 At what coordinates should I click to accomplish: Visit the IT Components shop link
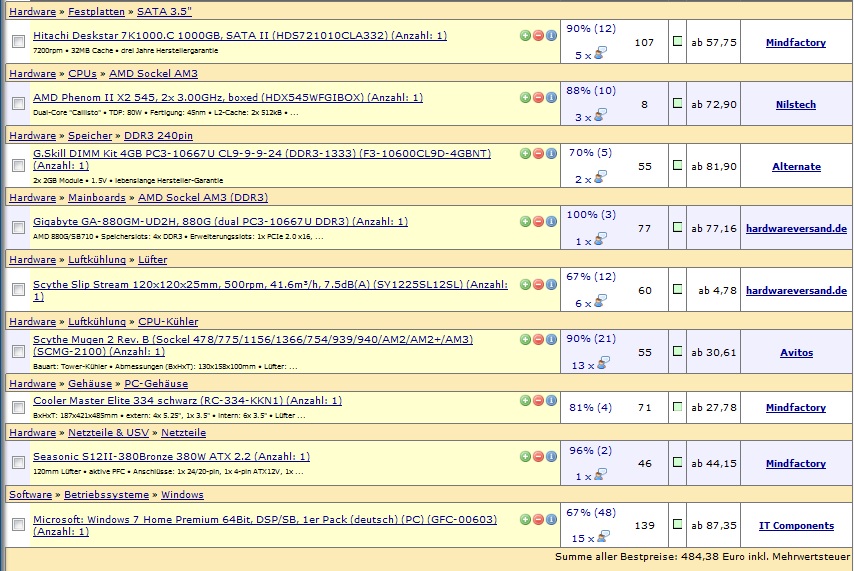[796, 526]
